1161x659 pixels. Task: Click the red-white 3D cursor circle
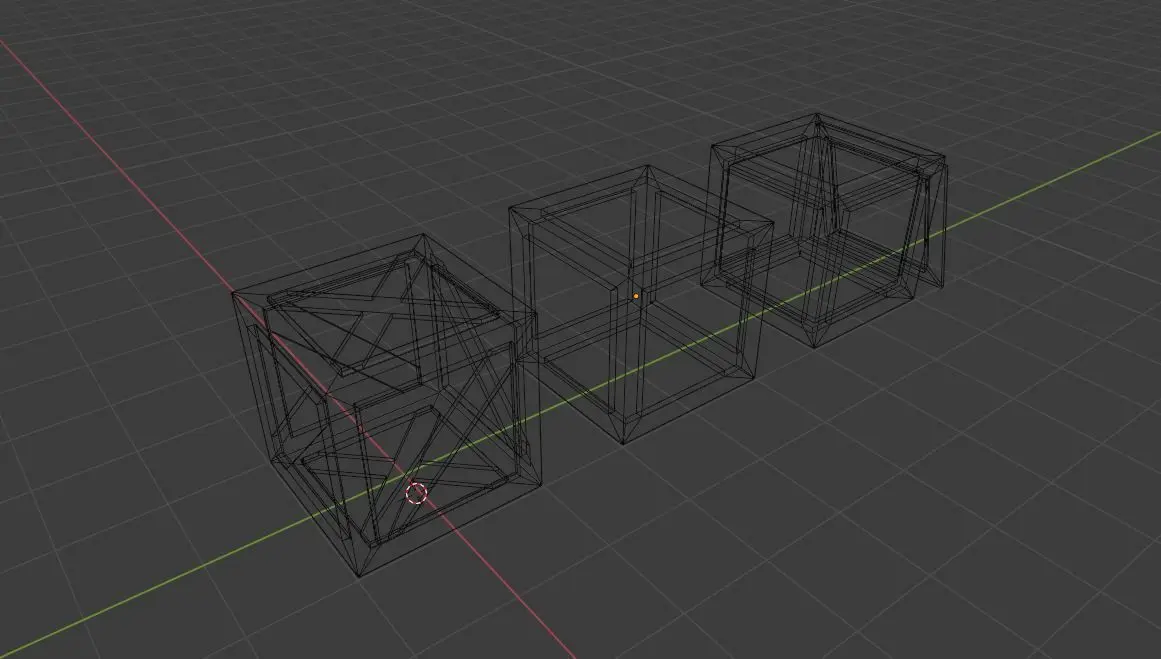[x=417, y=492]
